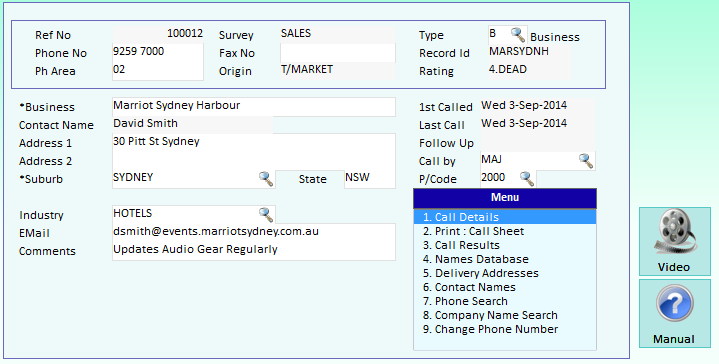Click the Business field Marriot Sydney Harbour

254,107
